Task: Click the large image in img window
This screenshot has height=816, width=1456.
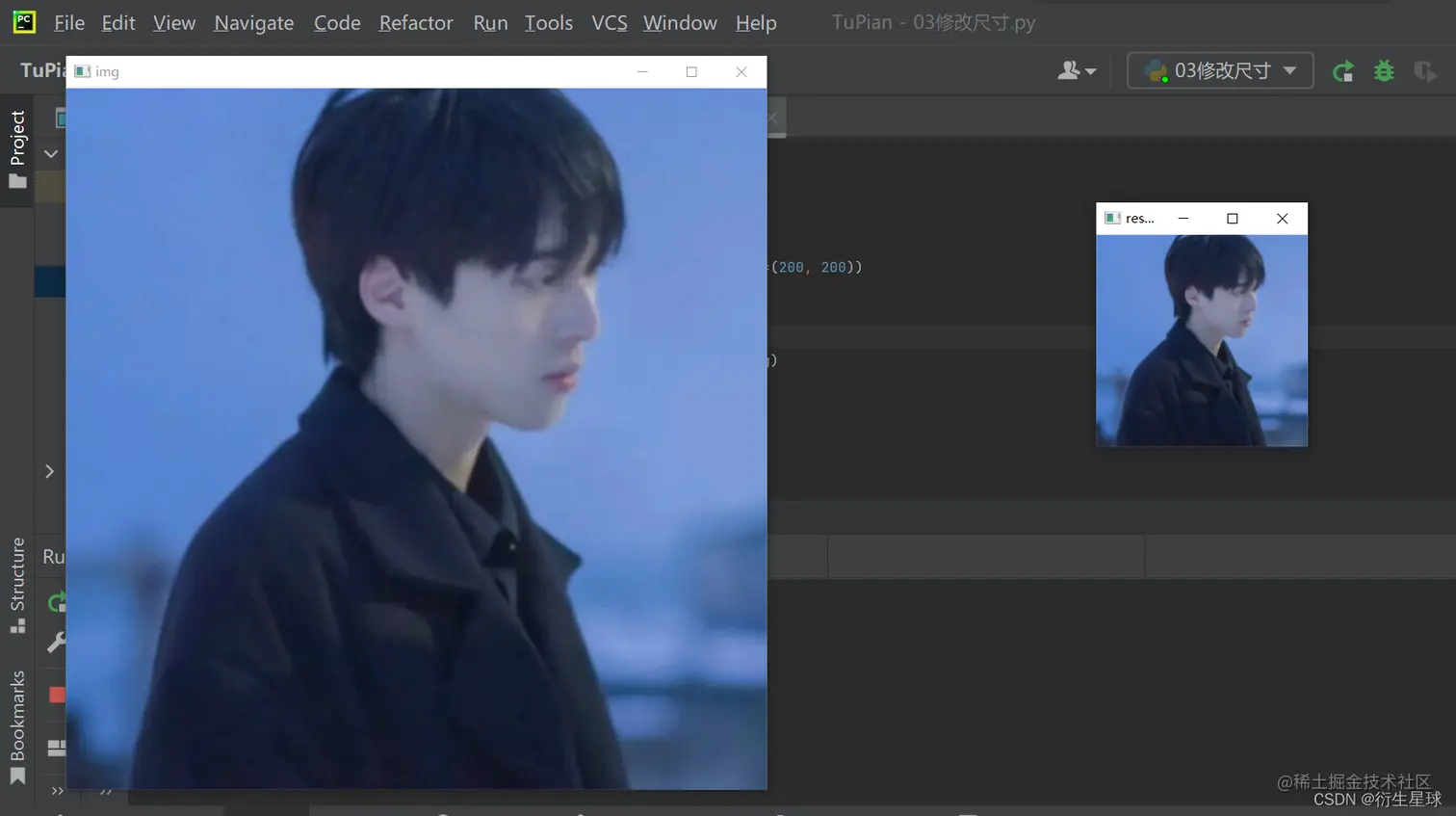Action: pyautogui.click(x=417, y=438)
